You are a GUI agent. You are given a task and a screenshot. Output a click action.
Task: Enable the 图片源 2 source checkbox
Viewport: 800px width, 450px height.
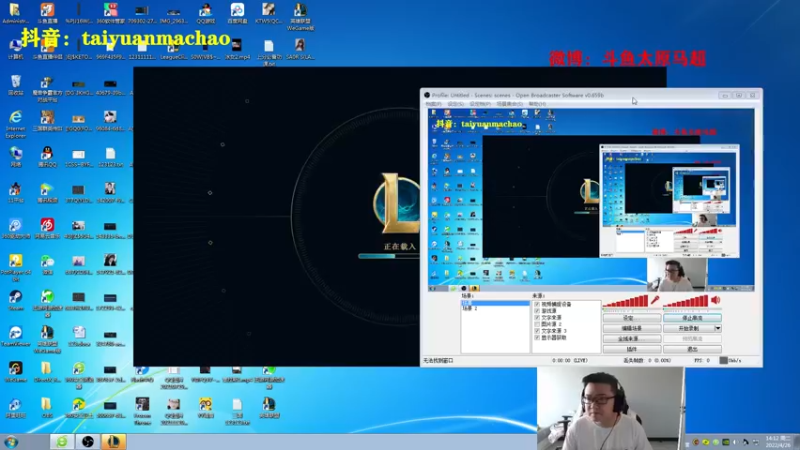coord(537,324)
